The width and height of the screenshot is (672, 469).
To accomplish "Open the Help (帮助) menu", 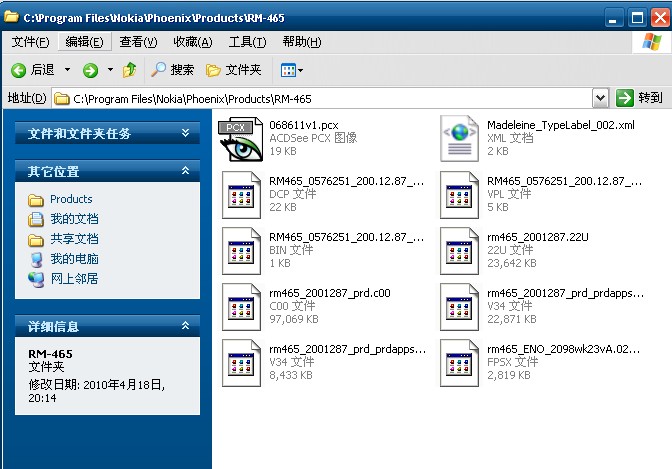I will [302, 42].
